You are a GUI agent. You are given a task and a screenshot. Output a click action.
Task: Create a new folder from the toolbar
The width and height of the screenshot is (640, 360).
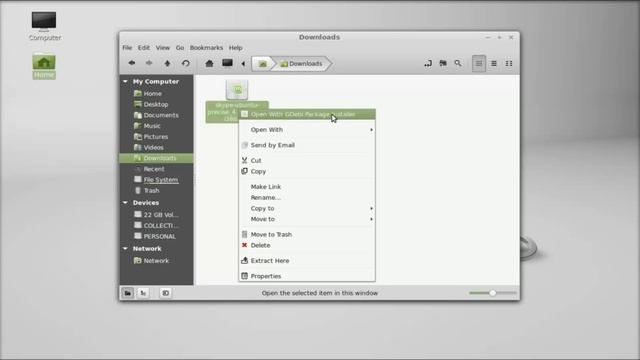tap(443, 63)
